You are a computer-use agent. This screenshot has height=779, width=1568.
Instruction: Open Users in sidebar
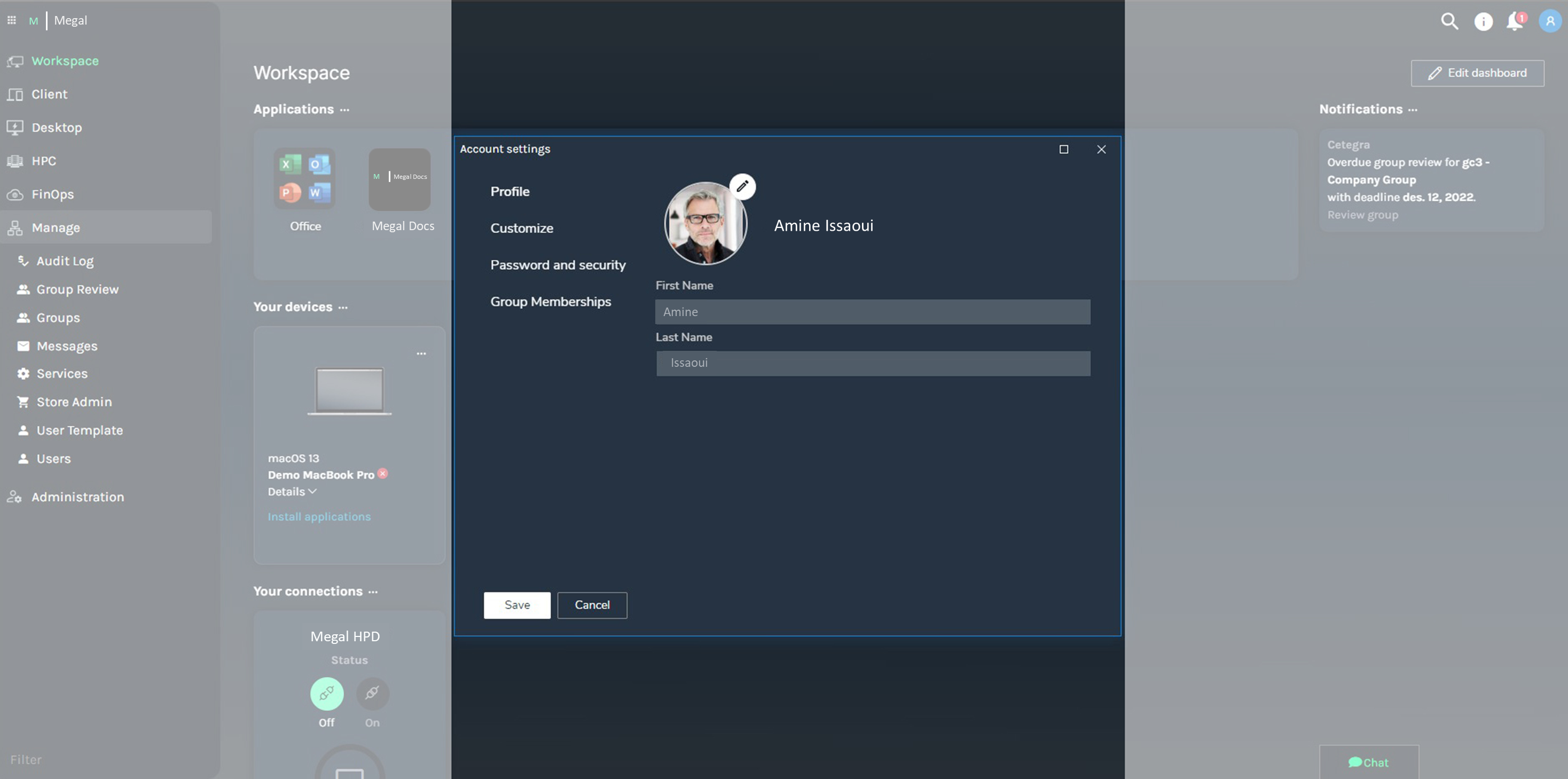pos(53,458)
